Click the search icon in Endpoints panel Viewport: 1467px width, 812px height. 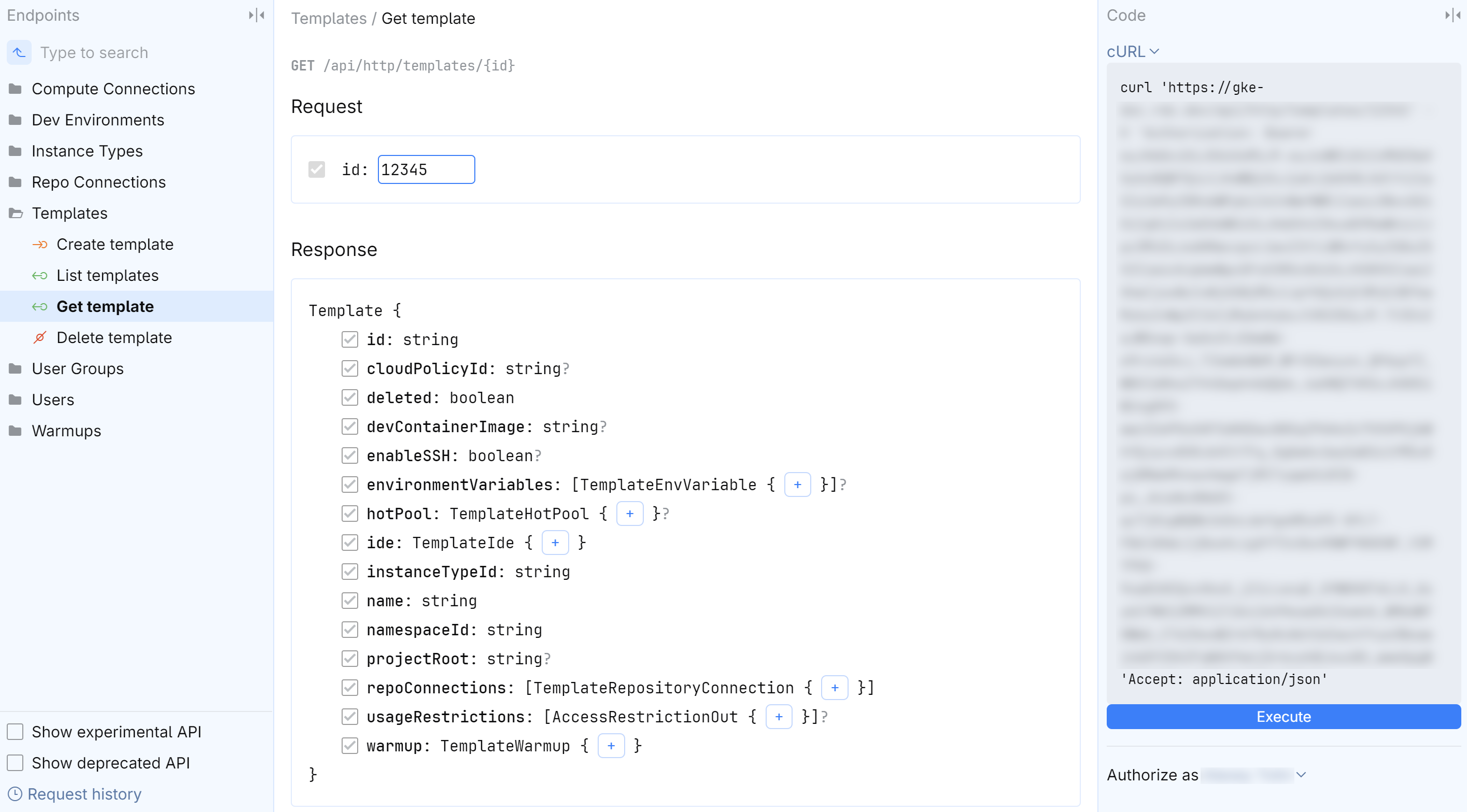point(19,52)
